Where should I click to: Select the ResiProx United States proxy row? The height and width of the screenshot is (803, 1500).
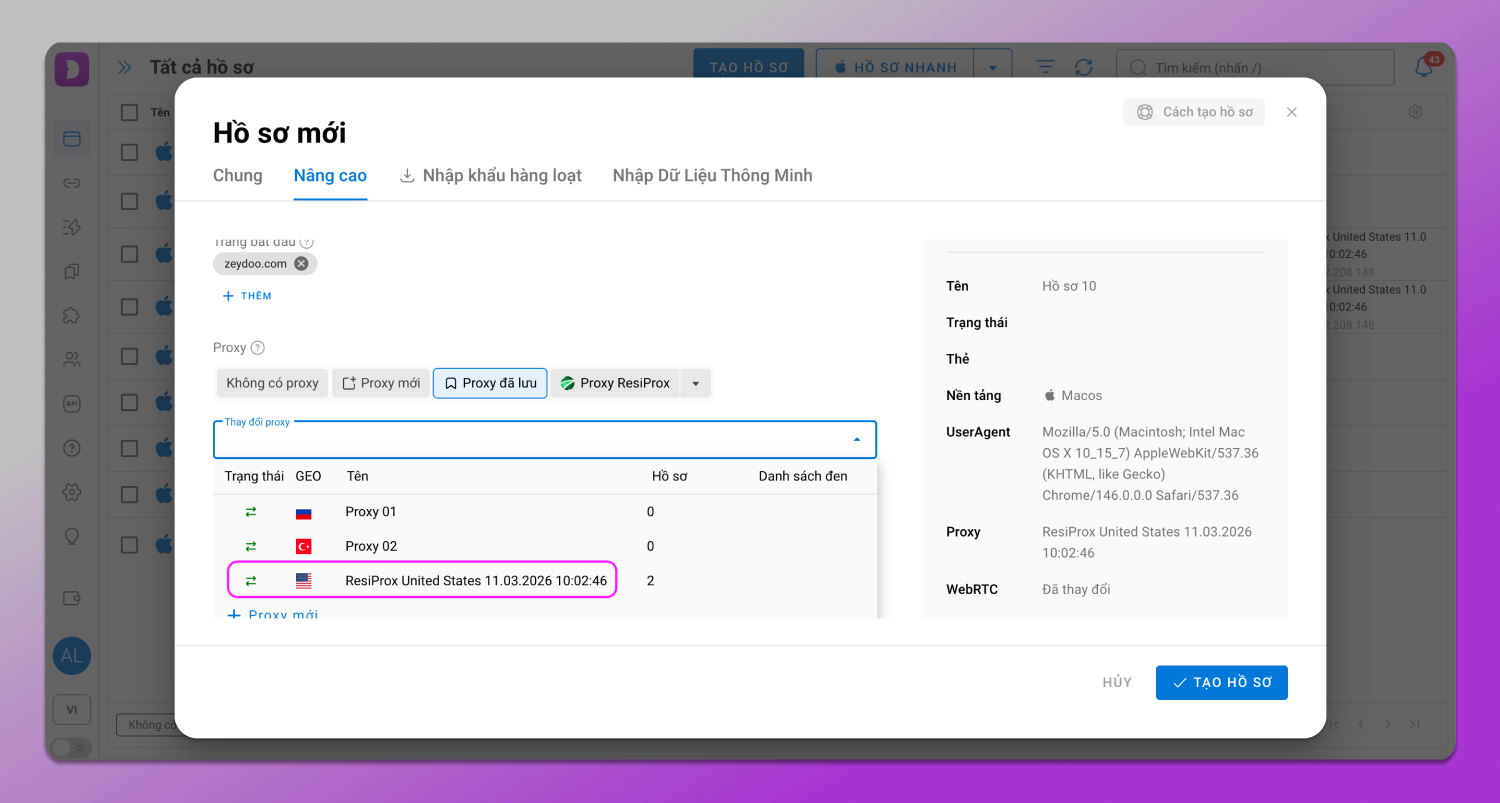tap(475, 581)
